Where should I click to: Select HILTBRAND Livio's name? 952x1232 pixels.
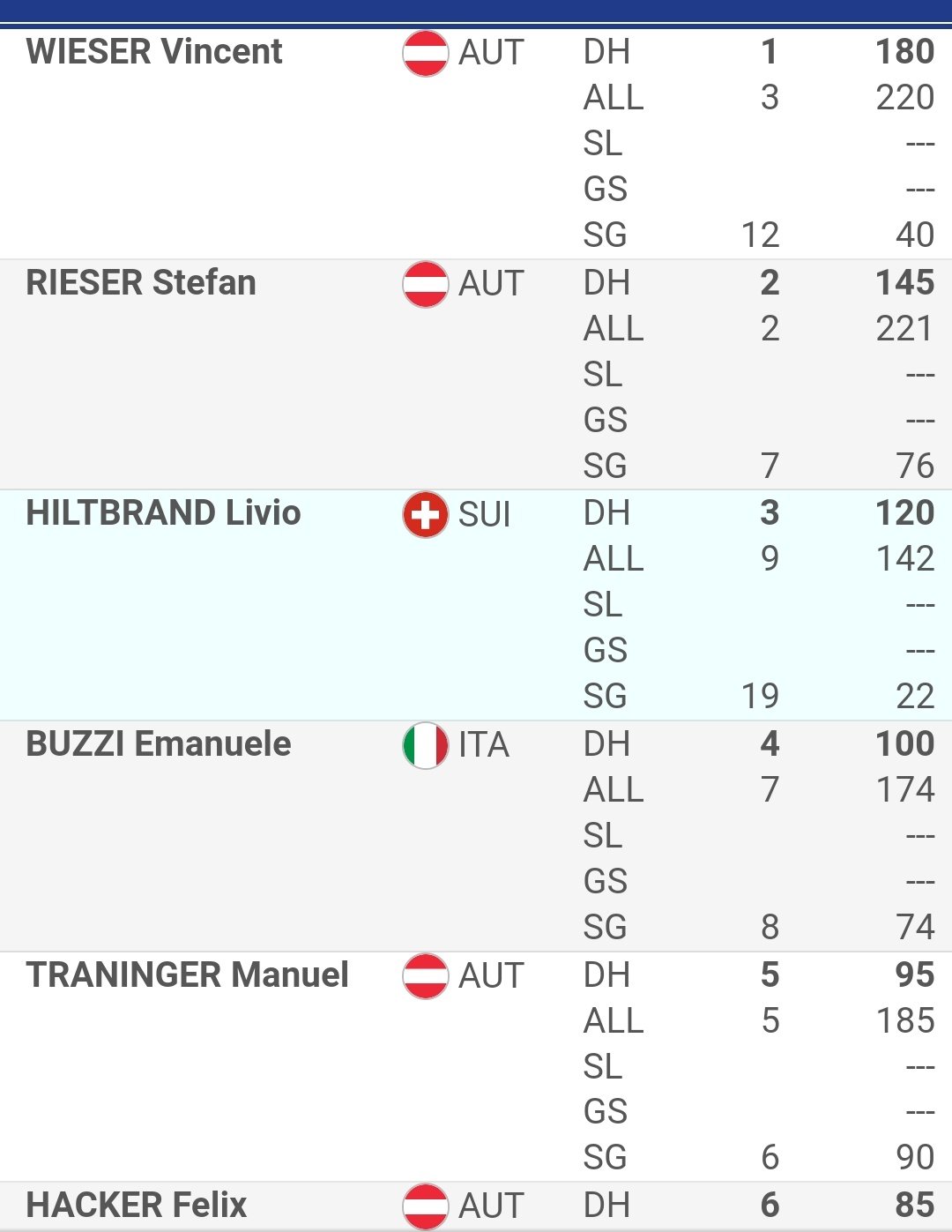click(163, 512)
